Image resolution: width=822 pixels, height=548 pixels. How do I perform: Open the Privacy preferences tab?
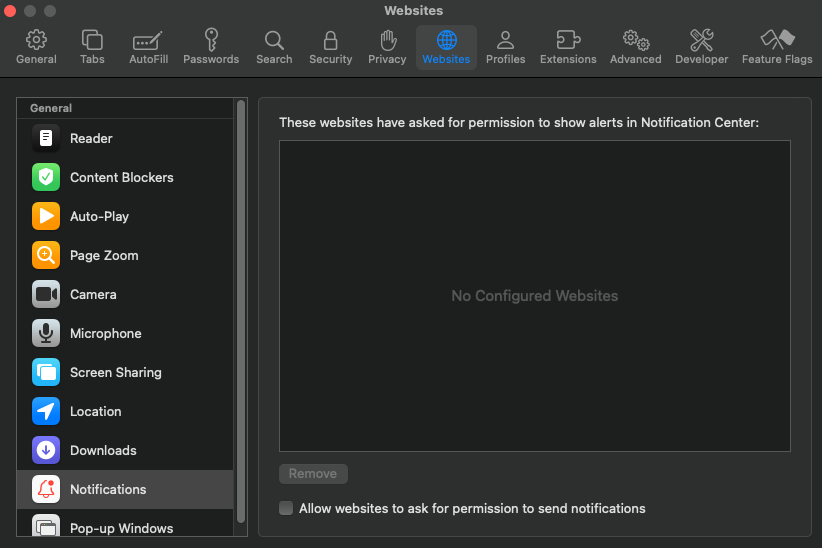pos(387,46)
